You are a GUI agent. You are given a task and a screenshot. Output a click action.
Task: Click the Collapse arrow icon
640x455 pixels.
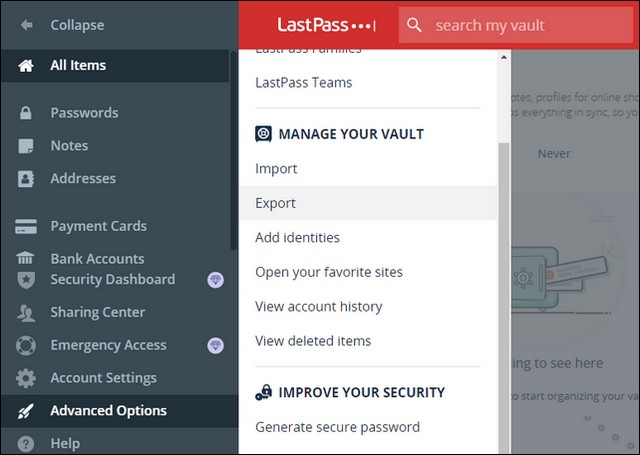pos(27,25)
